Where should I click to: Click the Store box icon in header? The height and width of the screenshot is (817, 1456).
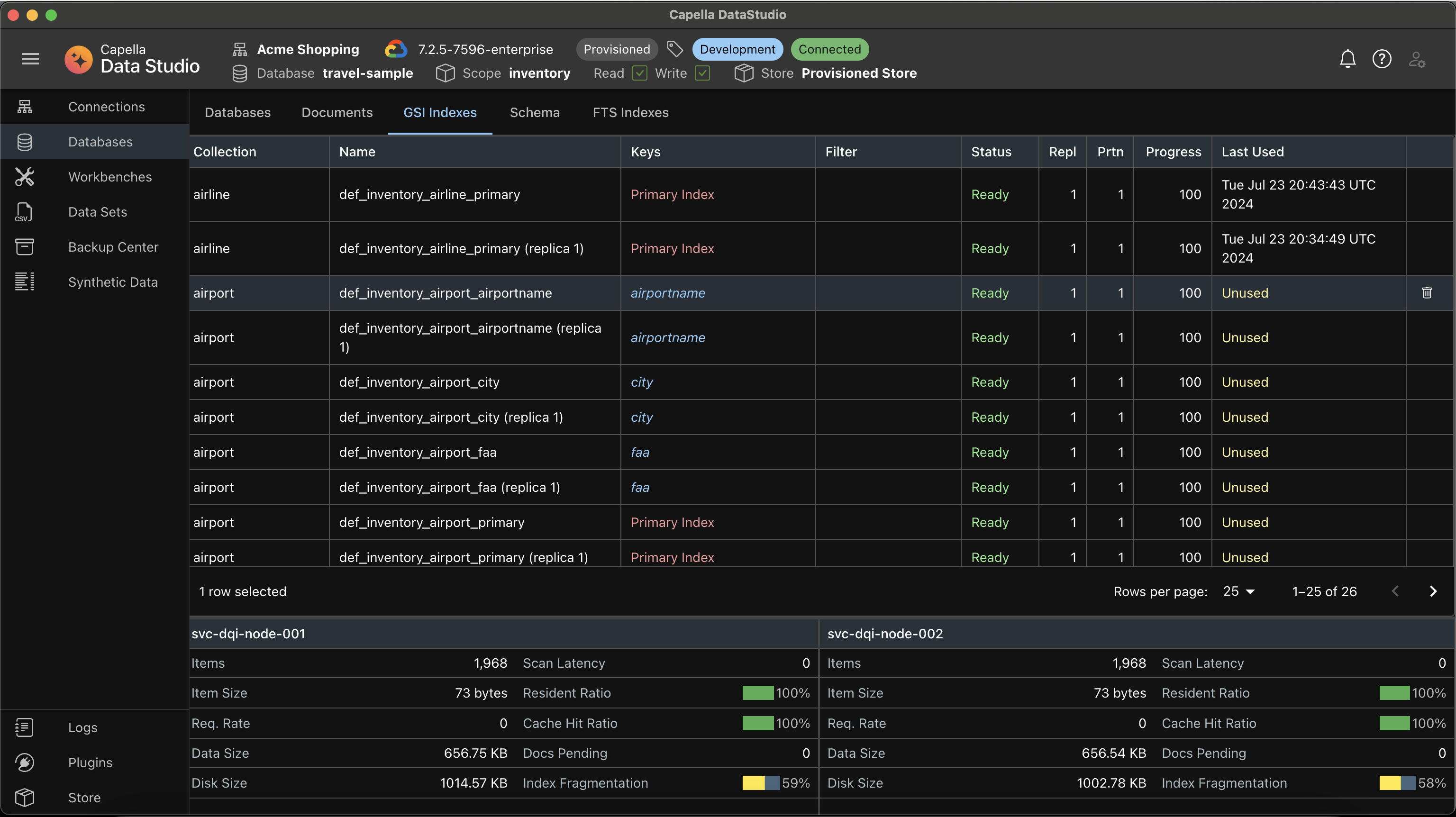(x=743, y=73)
